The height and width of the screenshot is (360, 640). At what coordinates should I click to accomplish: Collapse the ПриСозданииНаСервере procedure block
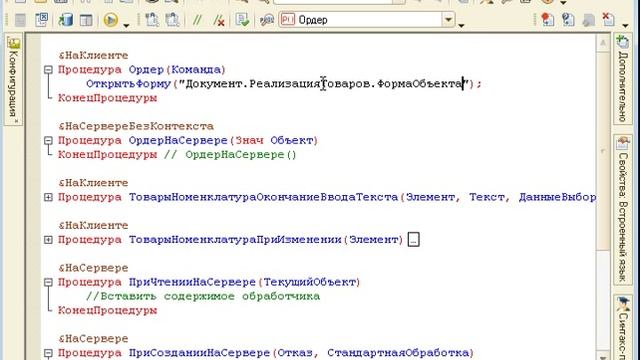[48, 353]
